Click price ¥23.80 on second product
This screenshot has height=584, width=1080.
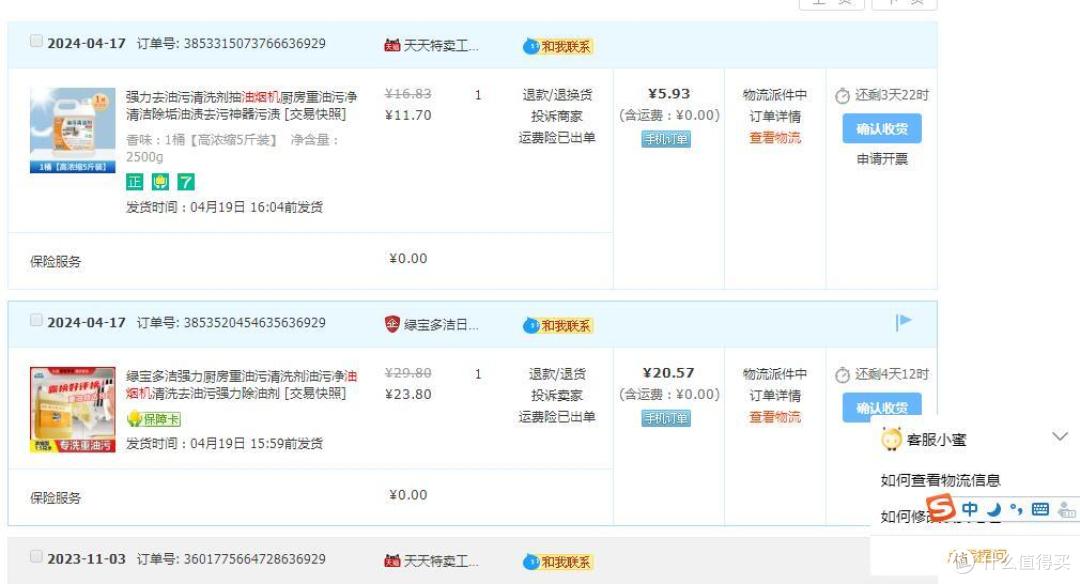408,394
